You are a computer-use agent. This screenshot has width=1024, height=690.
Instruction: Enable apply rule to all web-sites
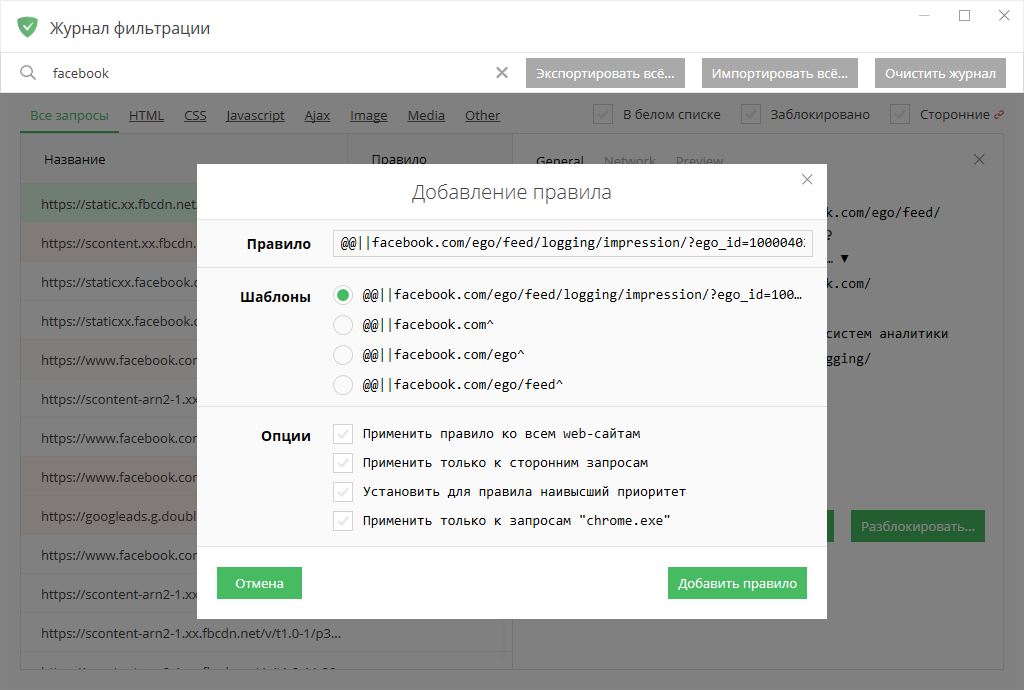[x=343, y=434]
